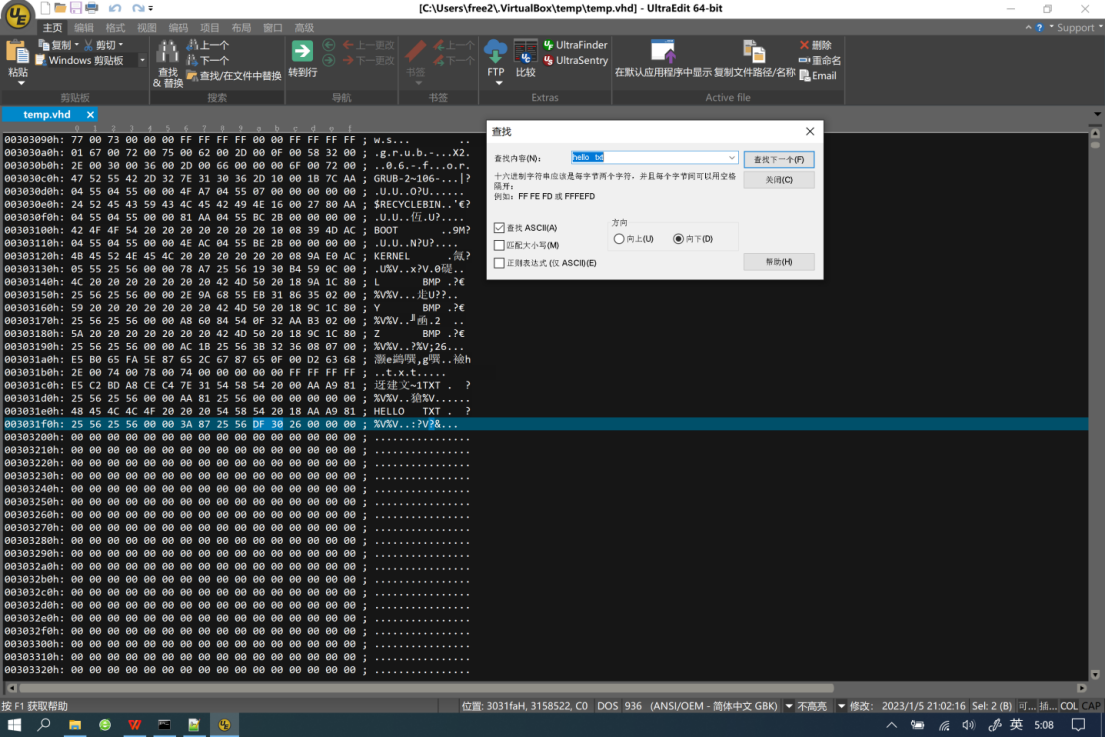Screen dimensions: 1106x737
Task: Open 查找/在文件中替换 folder search
Action: coord(192,75)
